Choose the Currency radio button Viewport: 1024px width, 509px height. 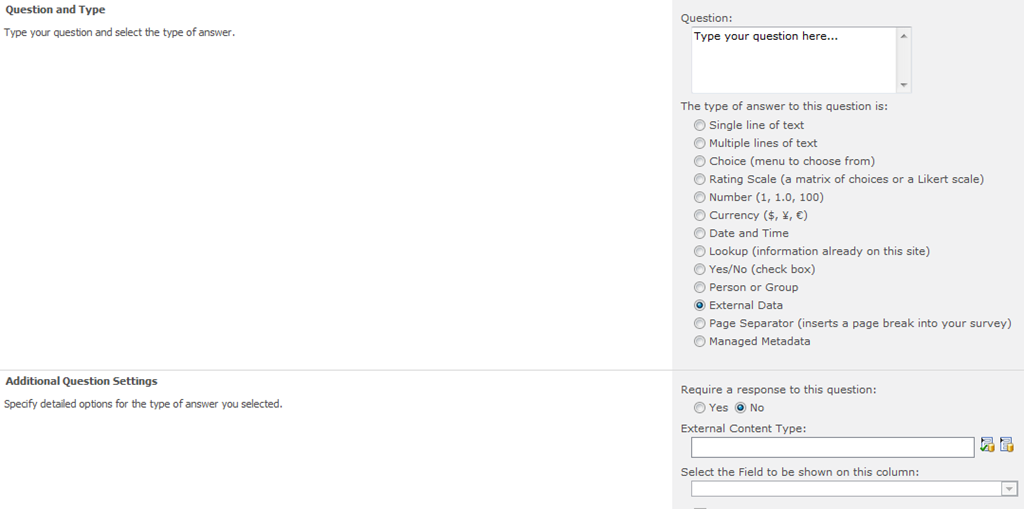pos(700,216)
